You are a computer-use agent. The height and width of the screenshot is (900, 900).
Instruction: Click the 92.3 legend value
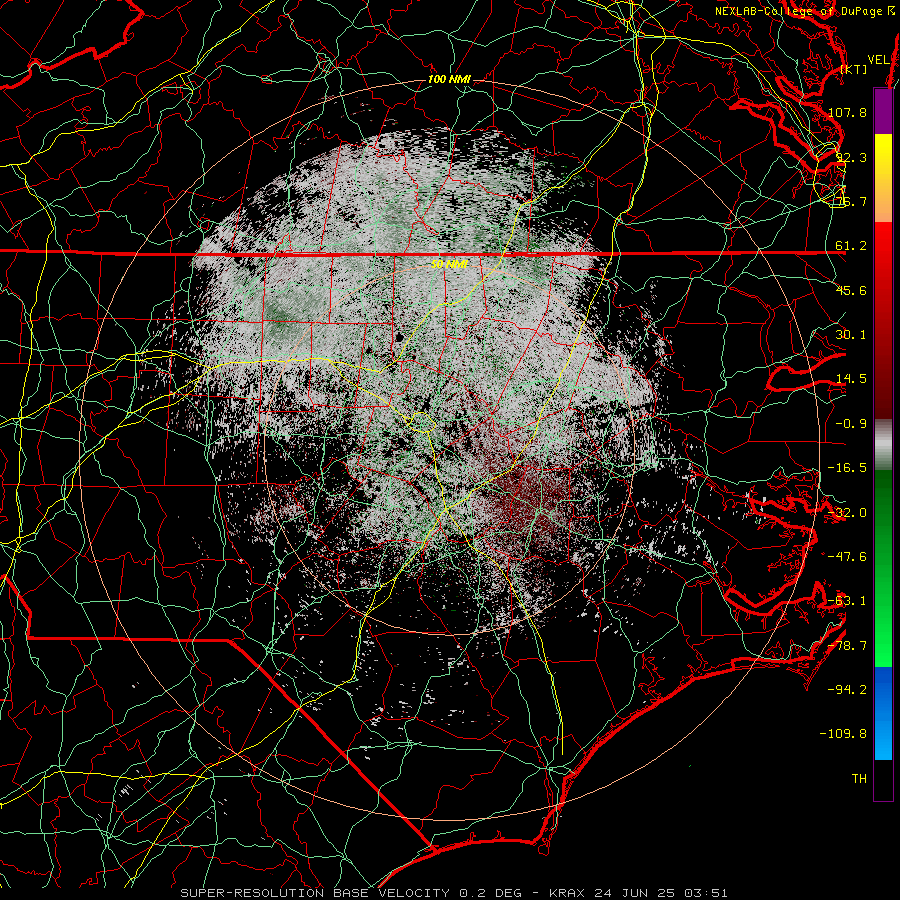851,157
